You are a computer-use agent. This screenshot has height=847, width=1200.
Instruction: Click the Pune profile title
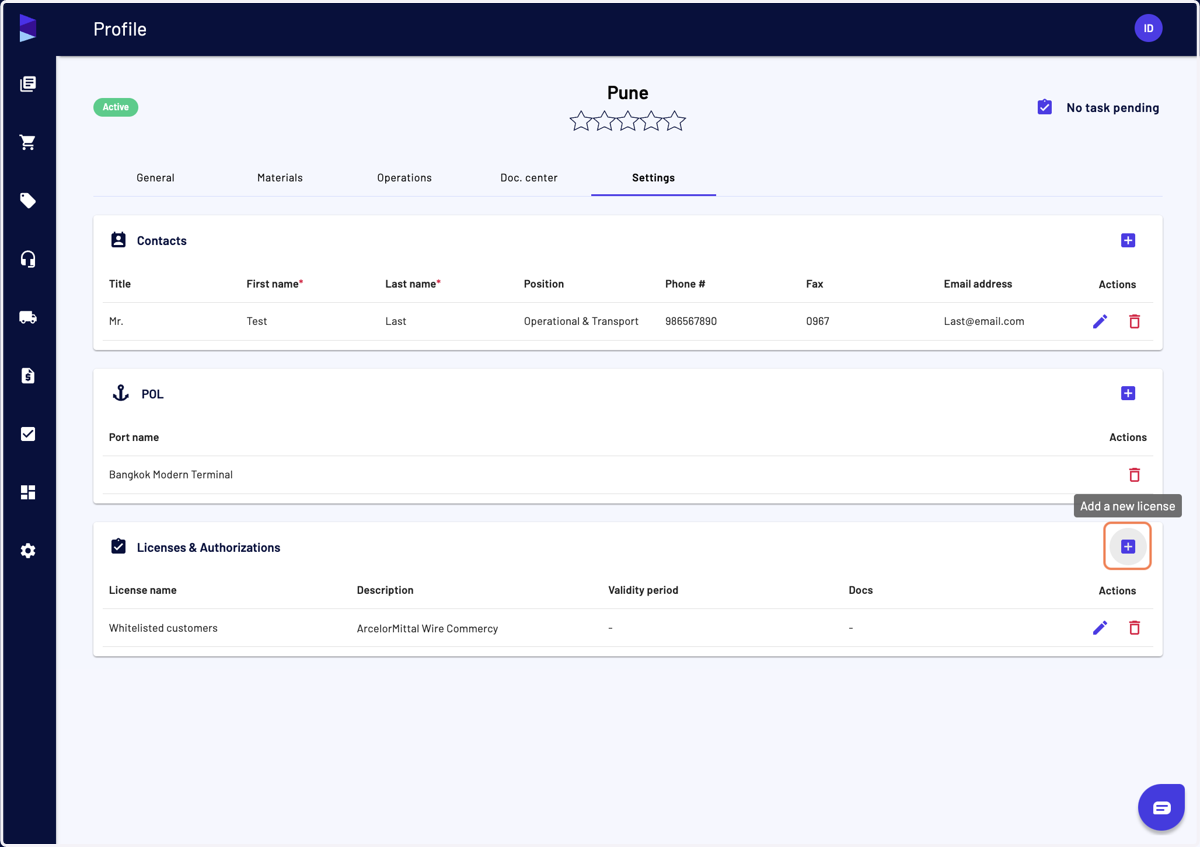[x=628, y=92]
